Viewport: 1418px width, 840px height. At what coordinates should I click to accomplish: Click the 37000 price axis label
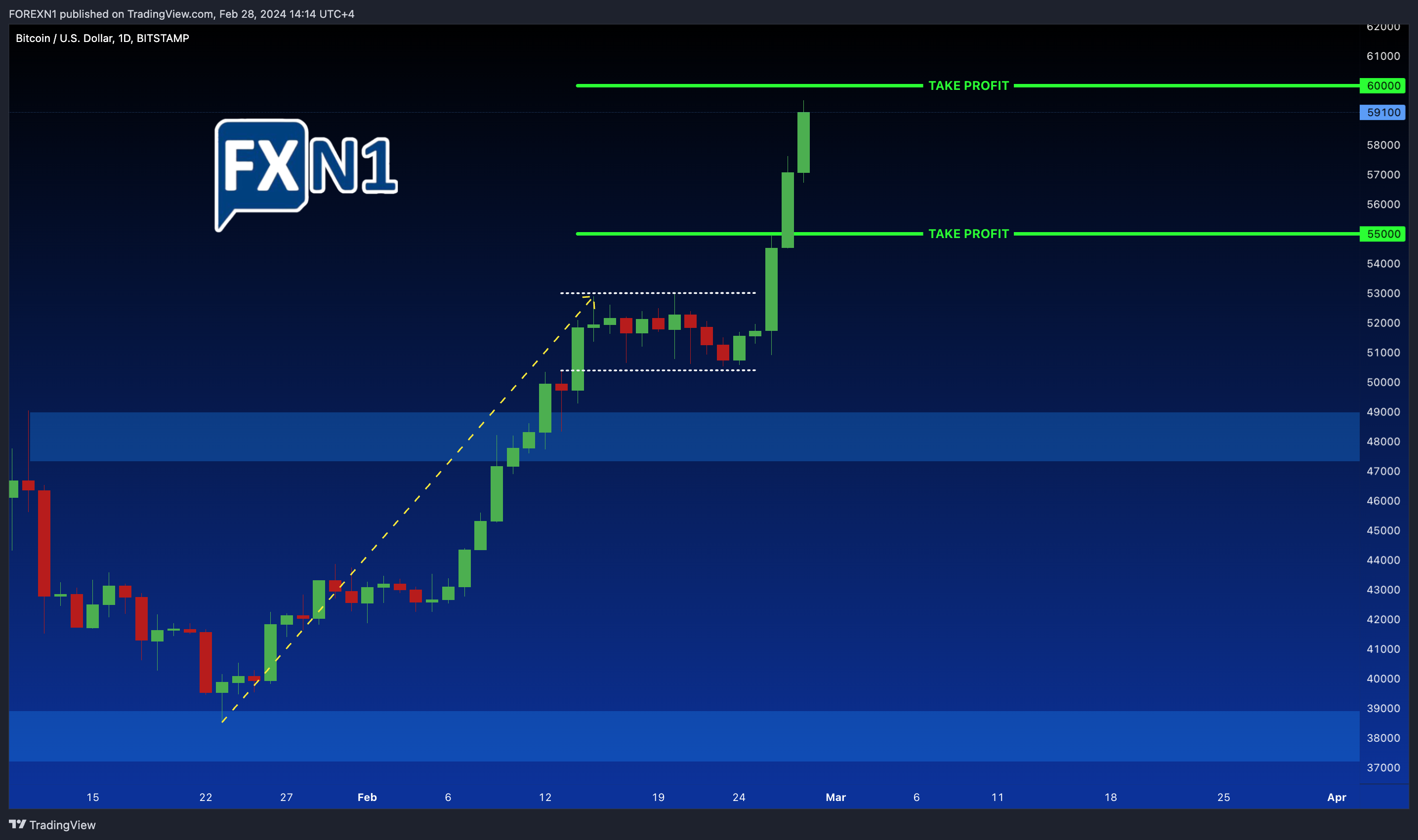click(1383, 767)
